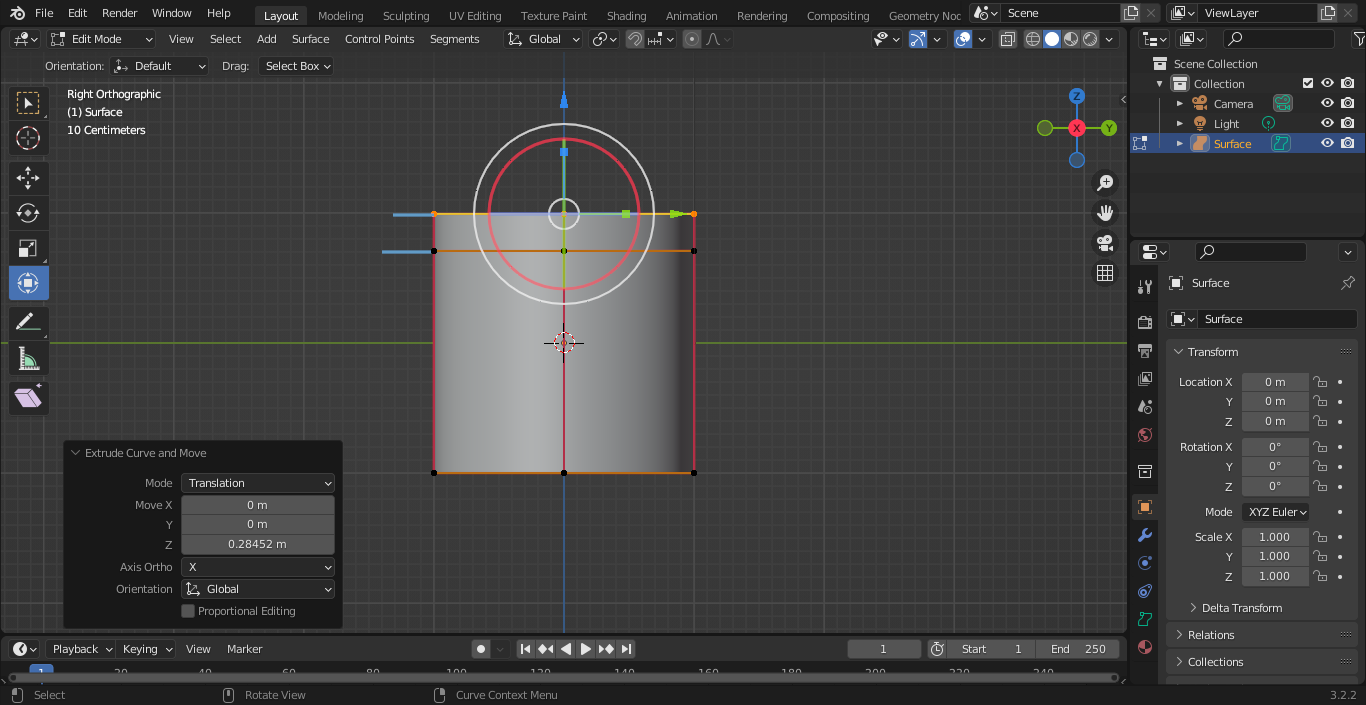Open the Orientation Default dropdown
The image size is (1366, 705).
click(x=159, y=66)
